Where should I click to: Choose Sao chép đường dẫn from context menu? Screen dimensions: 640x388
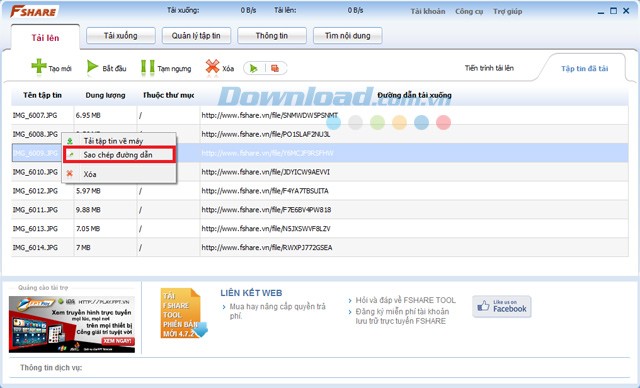[x=119, y=155]
